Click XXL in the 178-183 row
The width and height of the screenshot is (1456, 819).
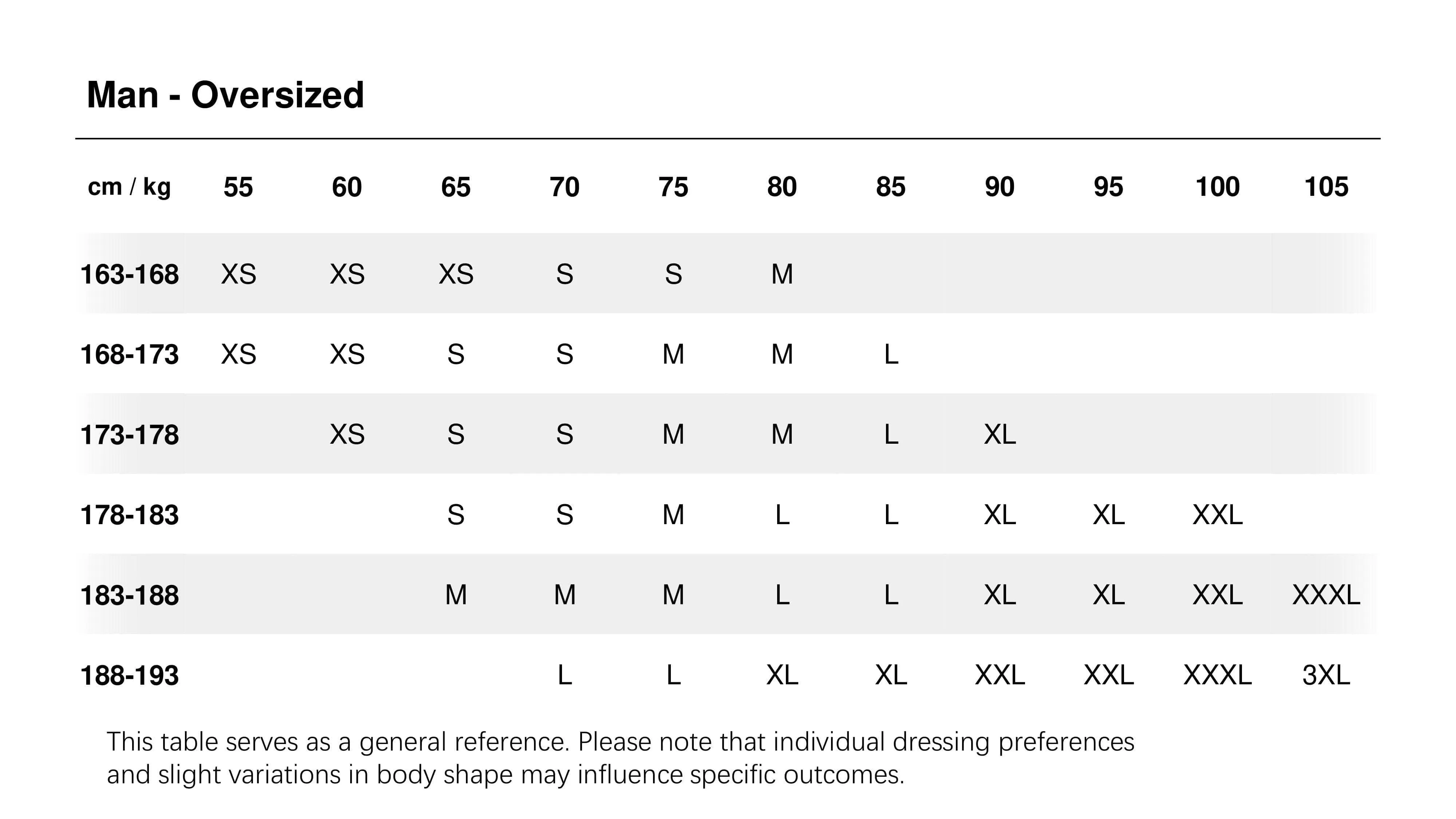(1218, 515)
